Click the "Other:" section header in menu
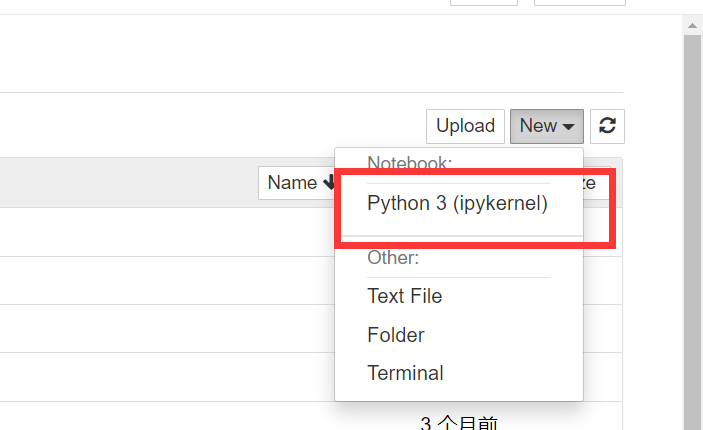This screenshot has width=703, height=430. click(x=392, y=257)
